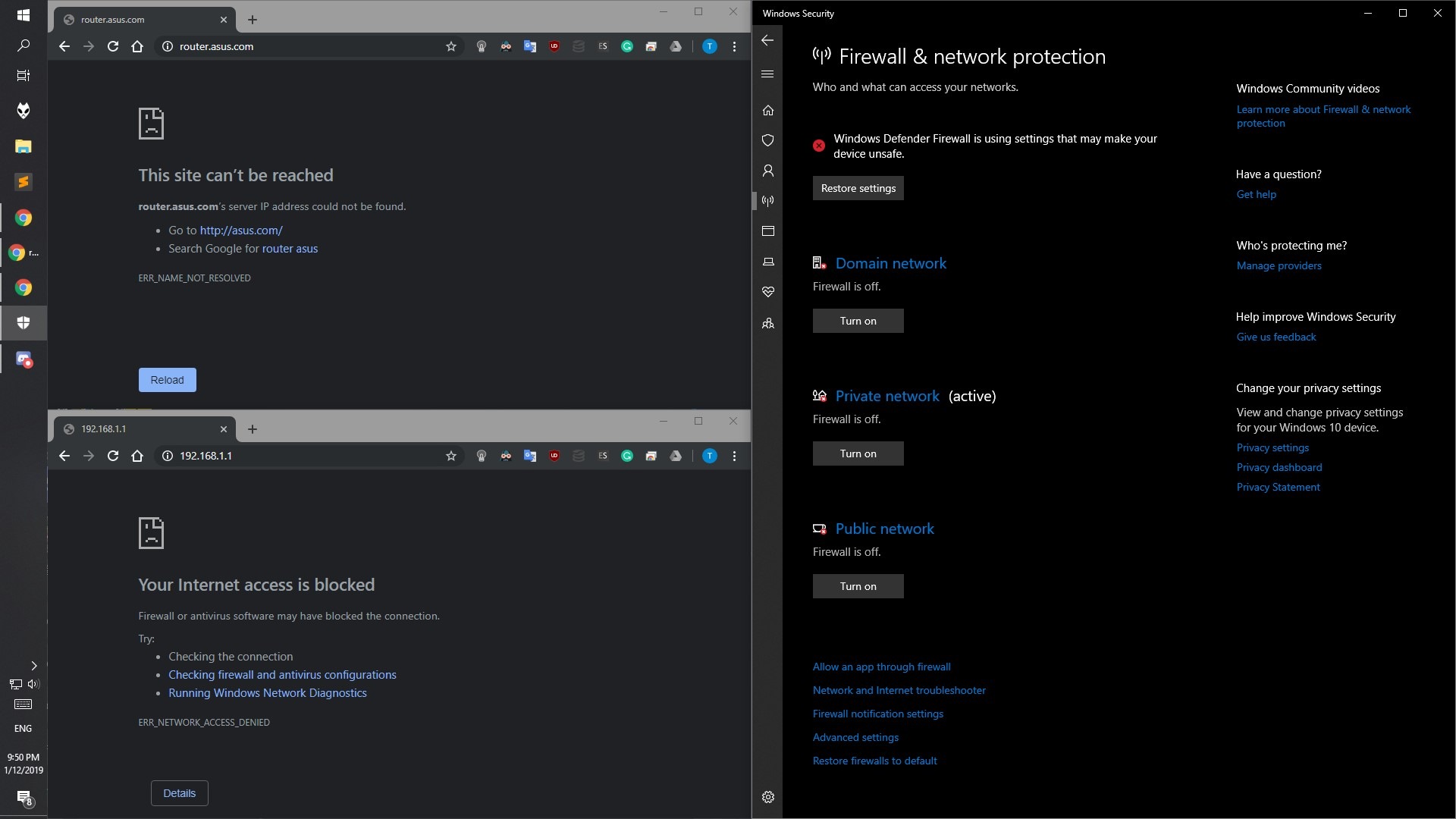
Task: Open Public network settings
Action: tap(884, 529)
